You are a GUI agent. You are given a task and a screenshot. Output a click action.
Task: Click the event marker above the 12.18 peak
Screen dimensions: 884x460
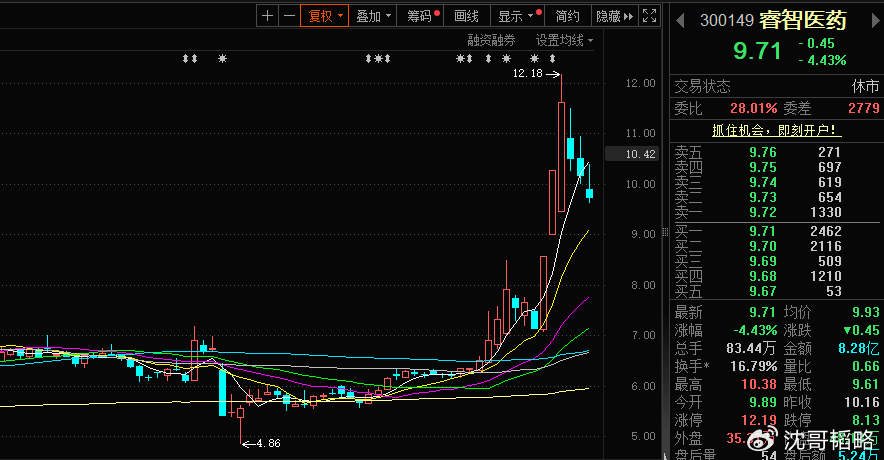click(551, 59)
